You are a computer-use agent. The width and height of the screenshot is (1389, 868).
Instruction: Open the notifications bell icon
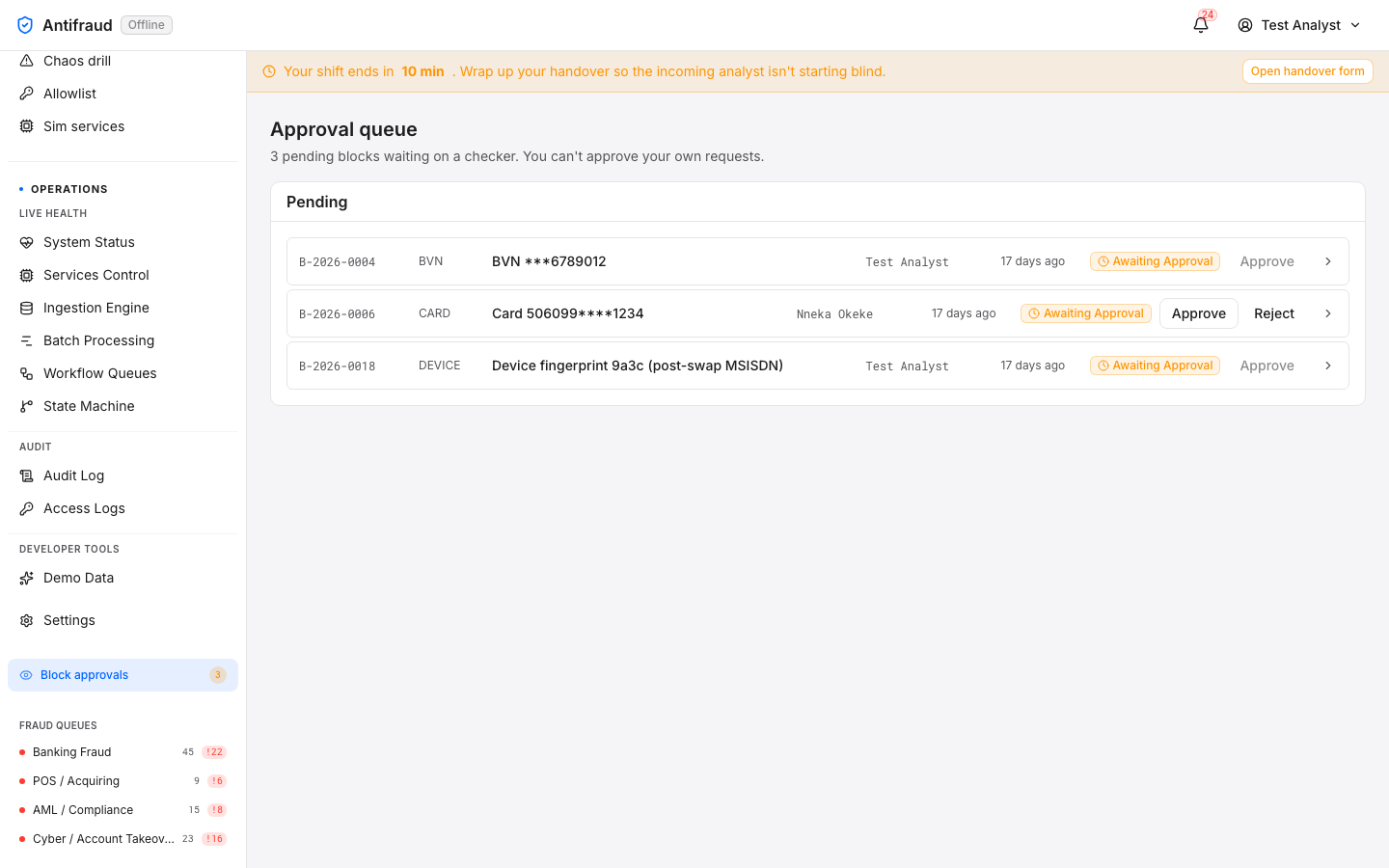(1201, 25)
